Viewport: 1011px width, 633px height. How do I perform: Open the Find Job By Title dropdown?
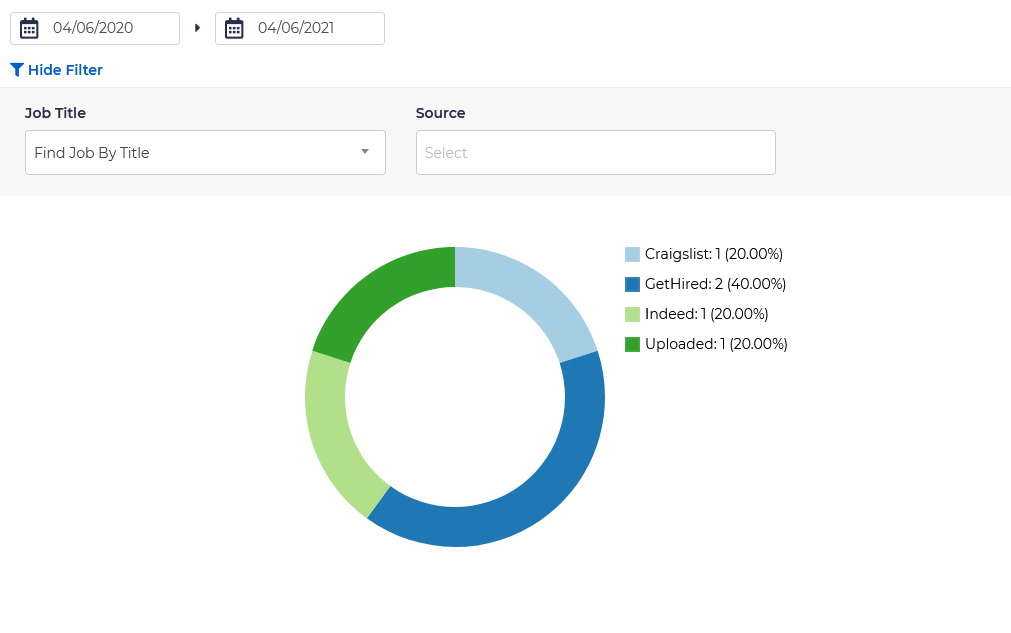coord(190,153)
